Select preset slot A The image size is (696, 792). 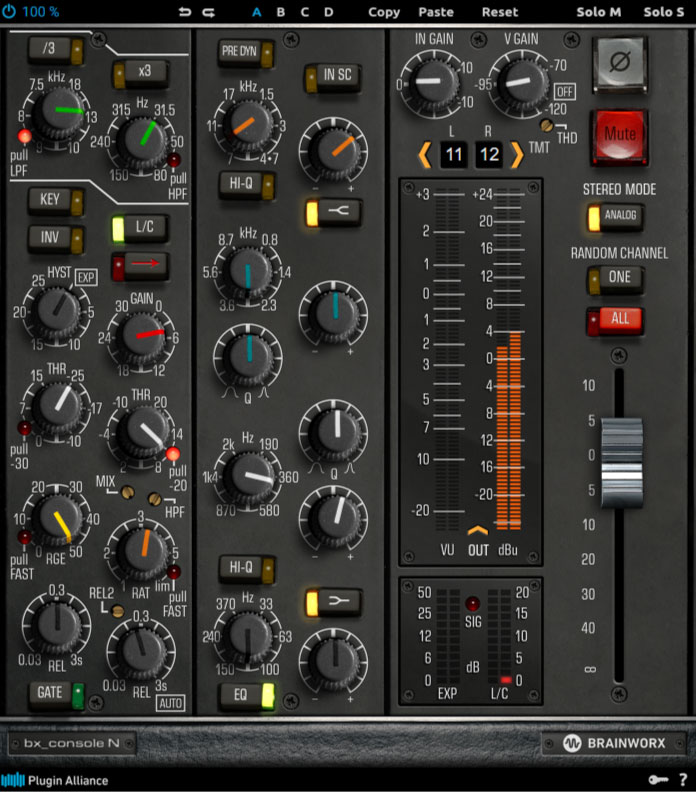257,12
